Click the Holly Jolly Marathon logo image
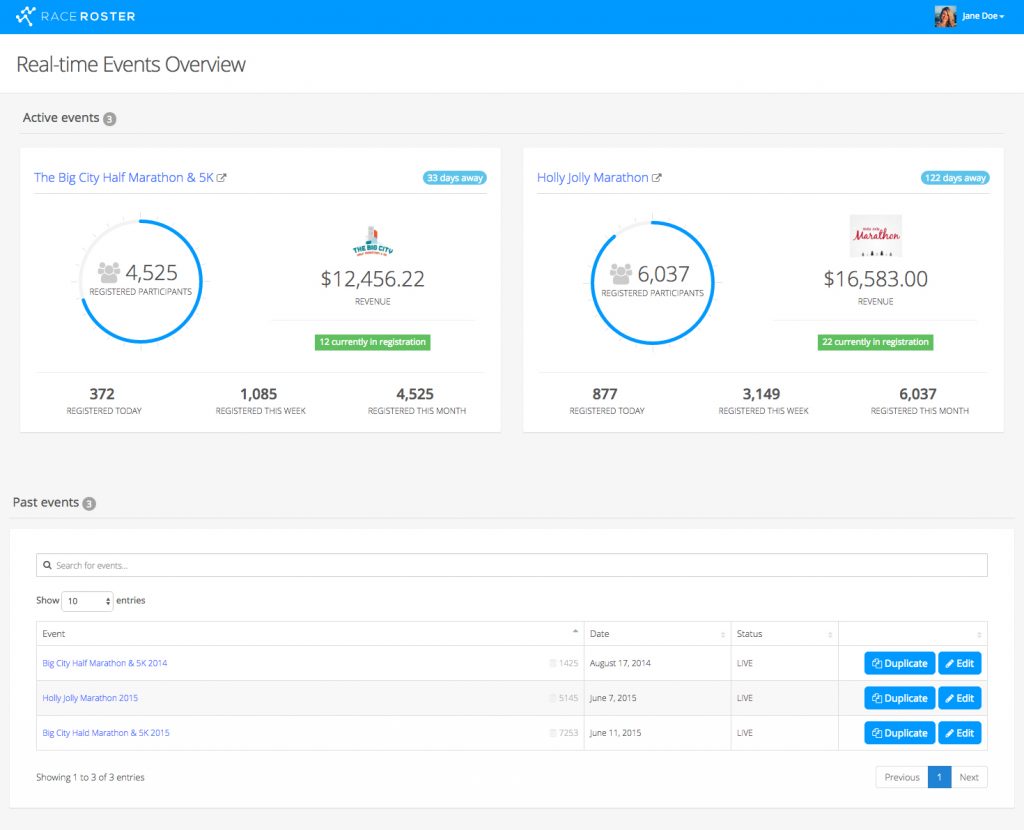 coord(875,236)
